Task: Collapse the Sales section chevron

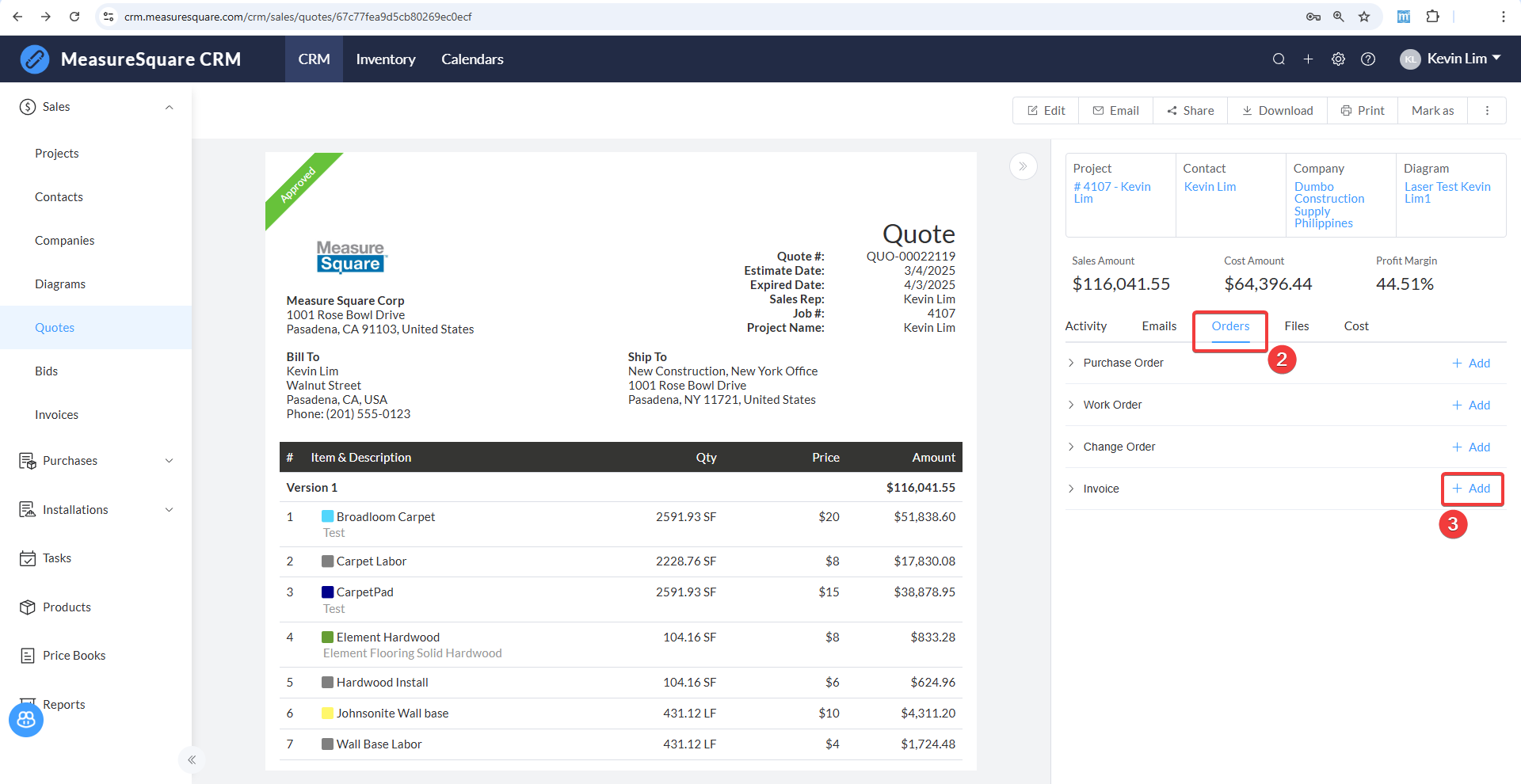Action: pos(169,107)
